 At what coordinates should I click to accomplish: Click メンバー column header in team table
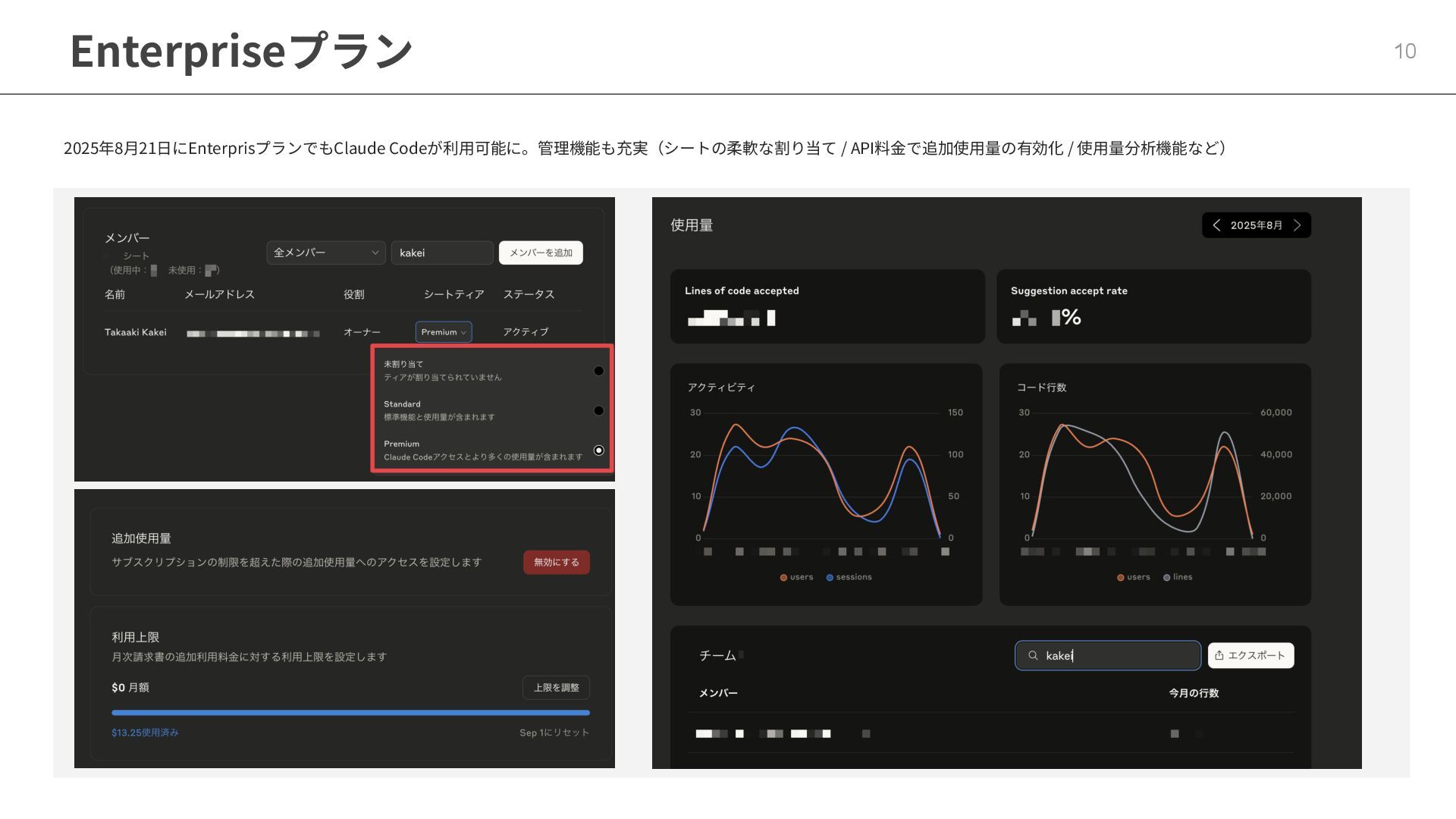tap(718, 693)
